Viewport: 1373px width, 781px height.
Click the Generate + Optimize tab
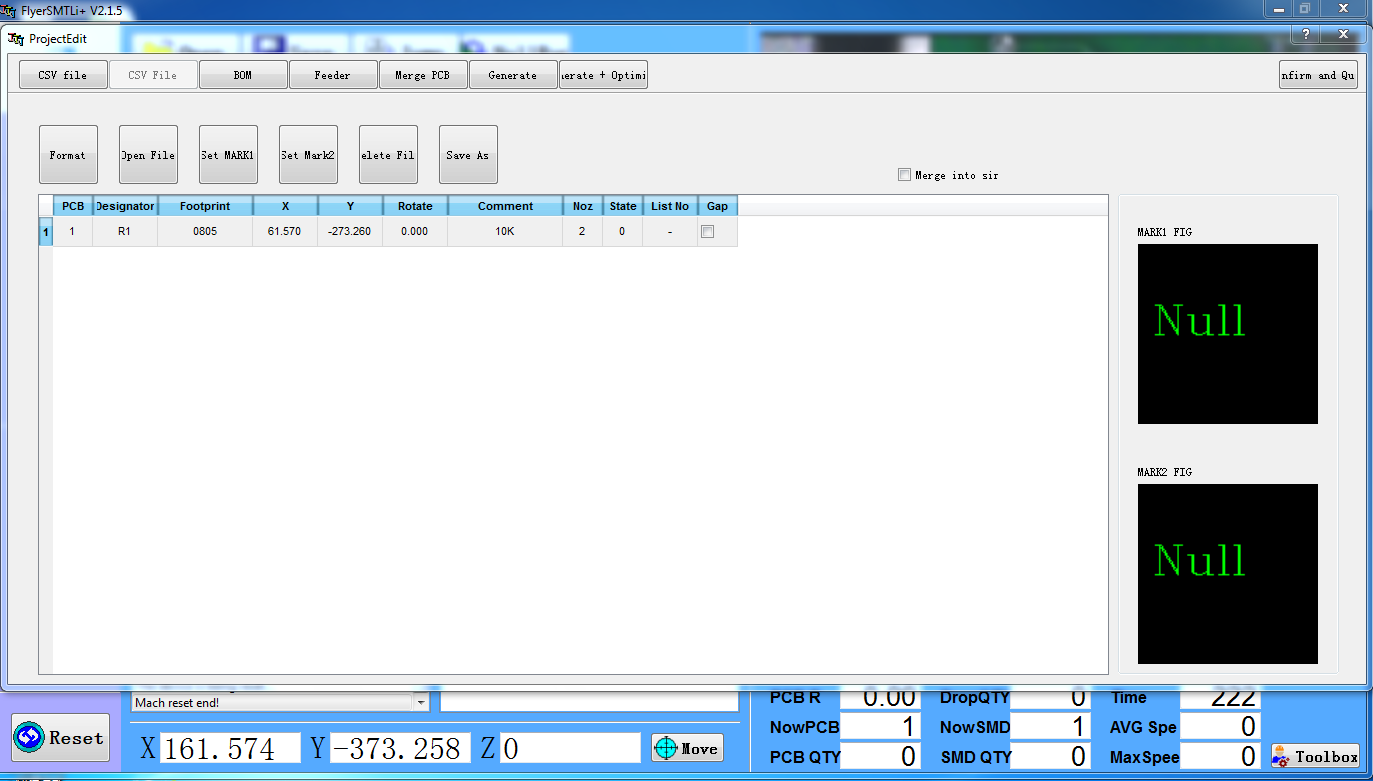tap(603, 75)
